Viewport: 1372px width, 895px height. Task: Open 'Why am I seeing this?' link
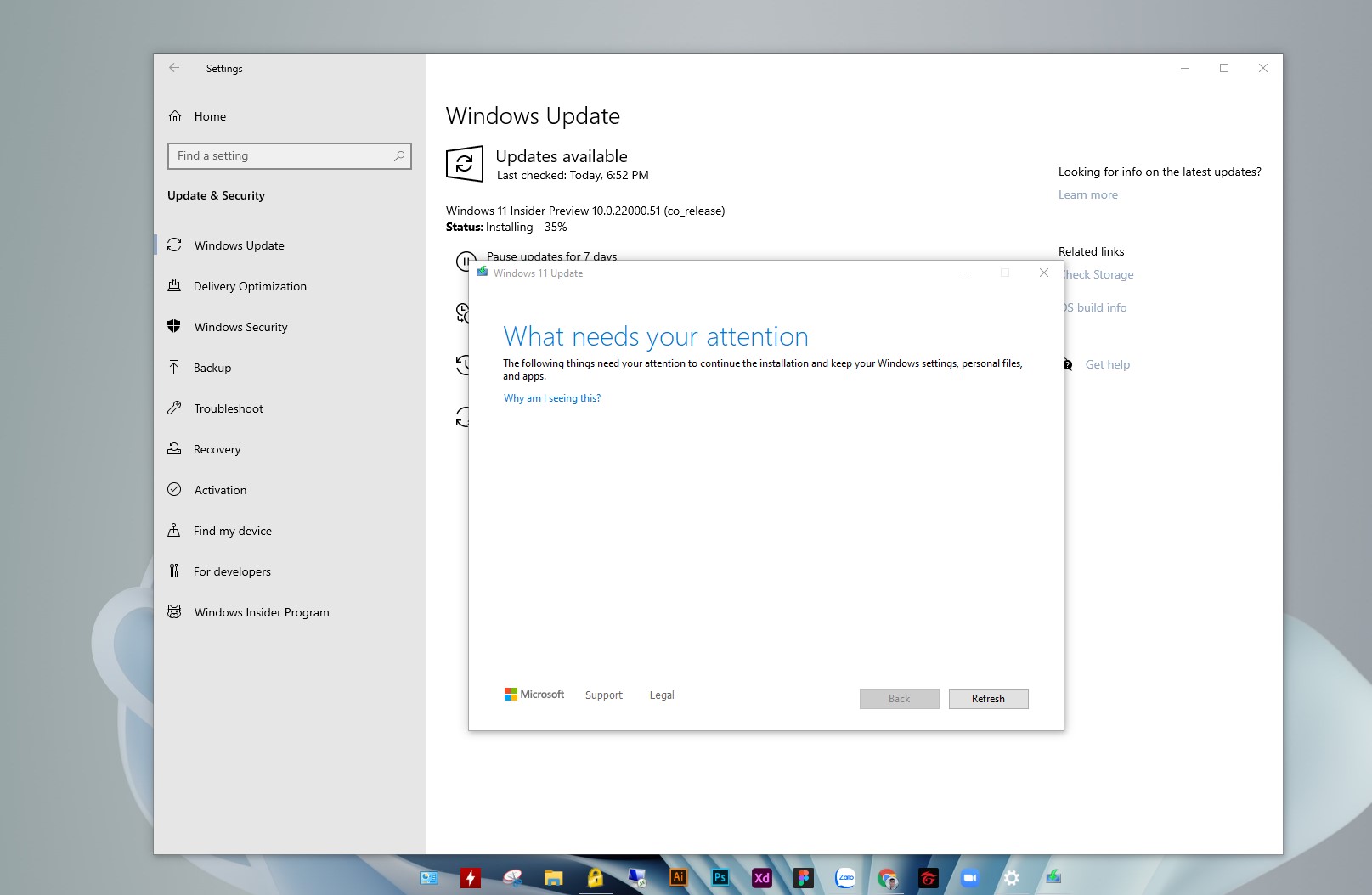[x=552, y=398]
